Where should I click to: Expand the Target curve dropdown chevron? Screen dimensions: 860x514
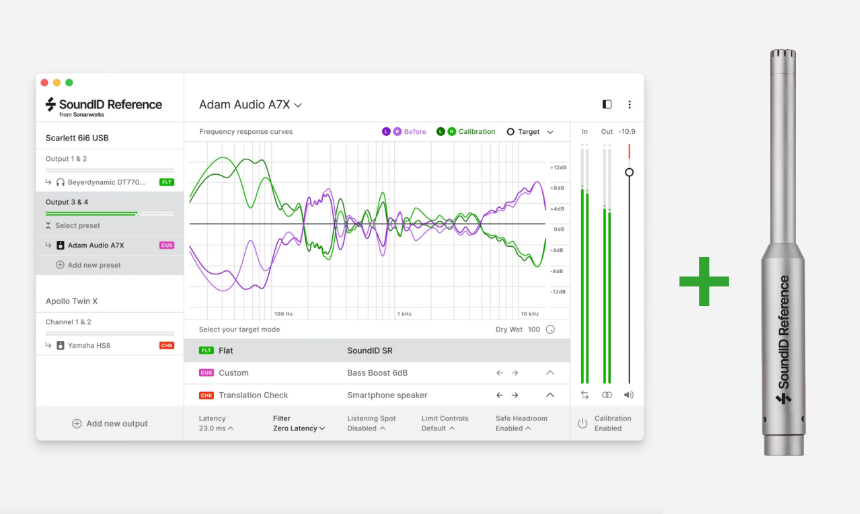tap(550, 132)
